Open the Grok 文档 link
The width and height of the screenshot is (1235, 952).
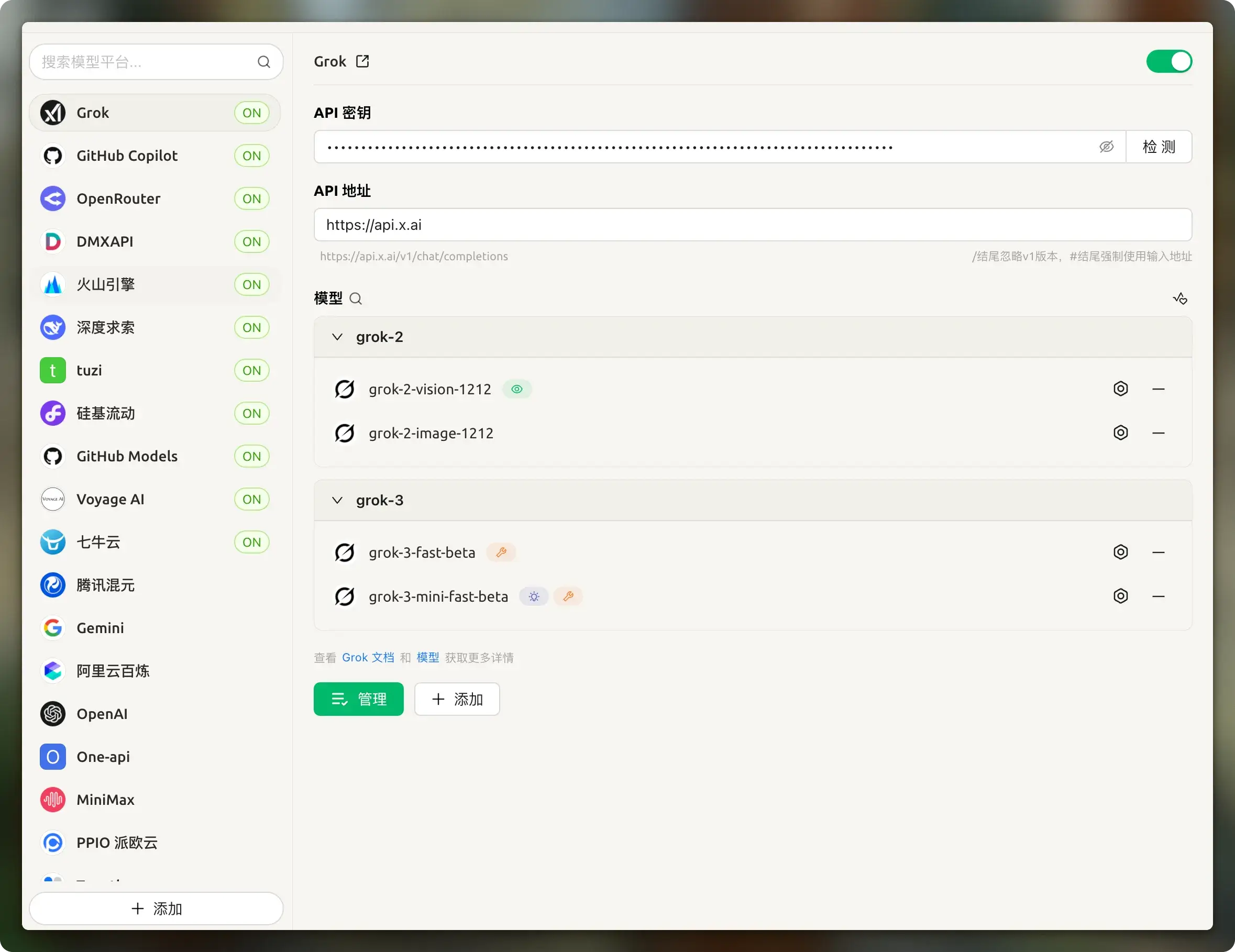click(368, 658)
